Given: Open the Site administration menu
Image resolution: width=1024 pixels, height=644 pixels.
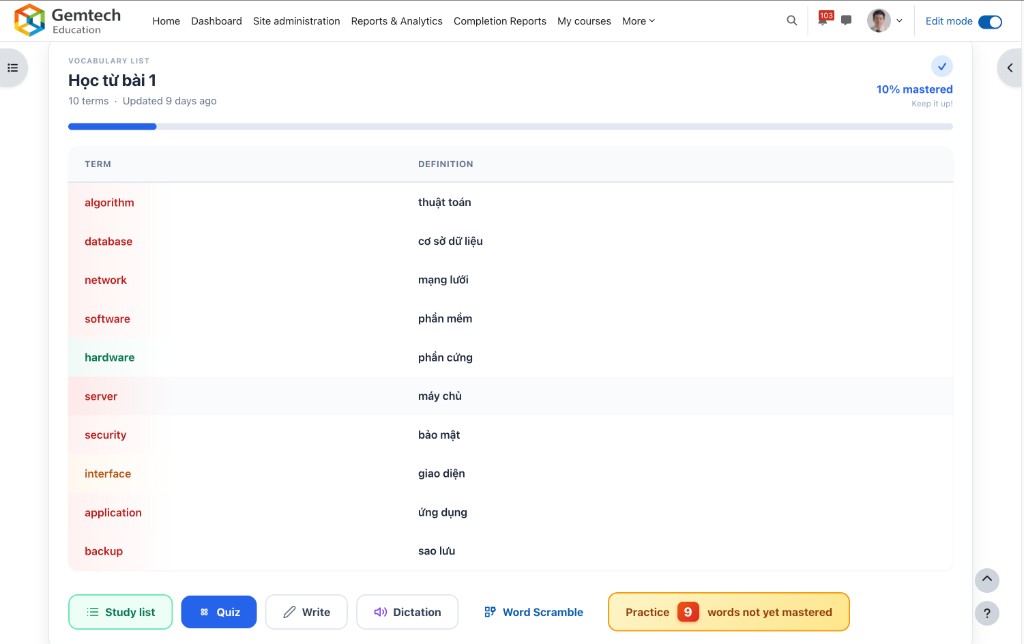Looking at the screenshot, I should (x=296, y=20).
